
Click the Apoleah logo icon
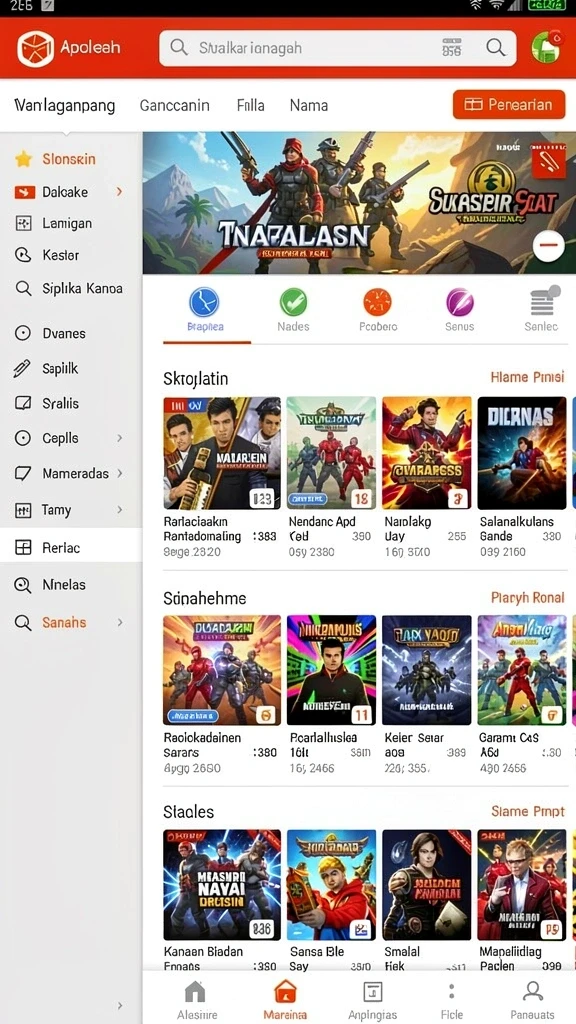point(35,48)
